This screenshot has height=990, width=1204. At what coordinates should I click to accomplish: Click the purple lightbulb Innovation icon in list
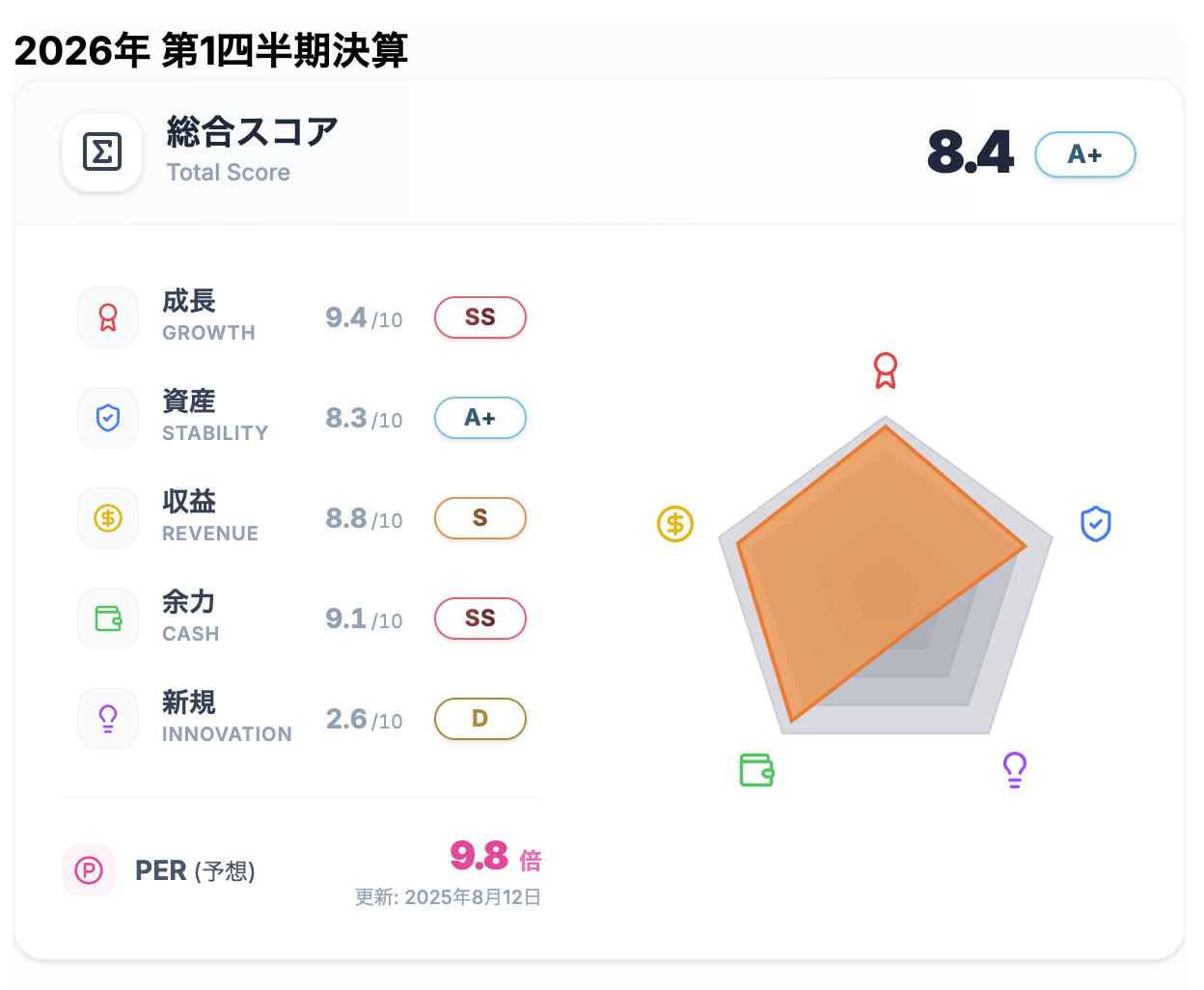point(108,719)
